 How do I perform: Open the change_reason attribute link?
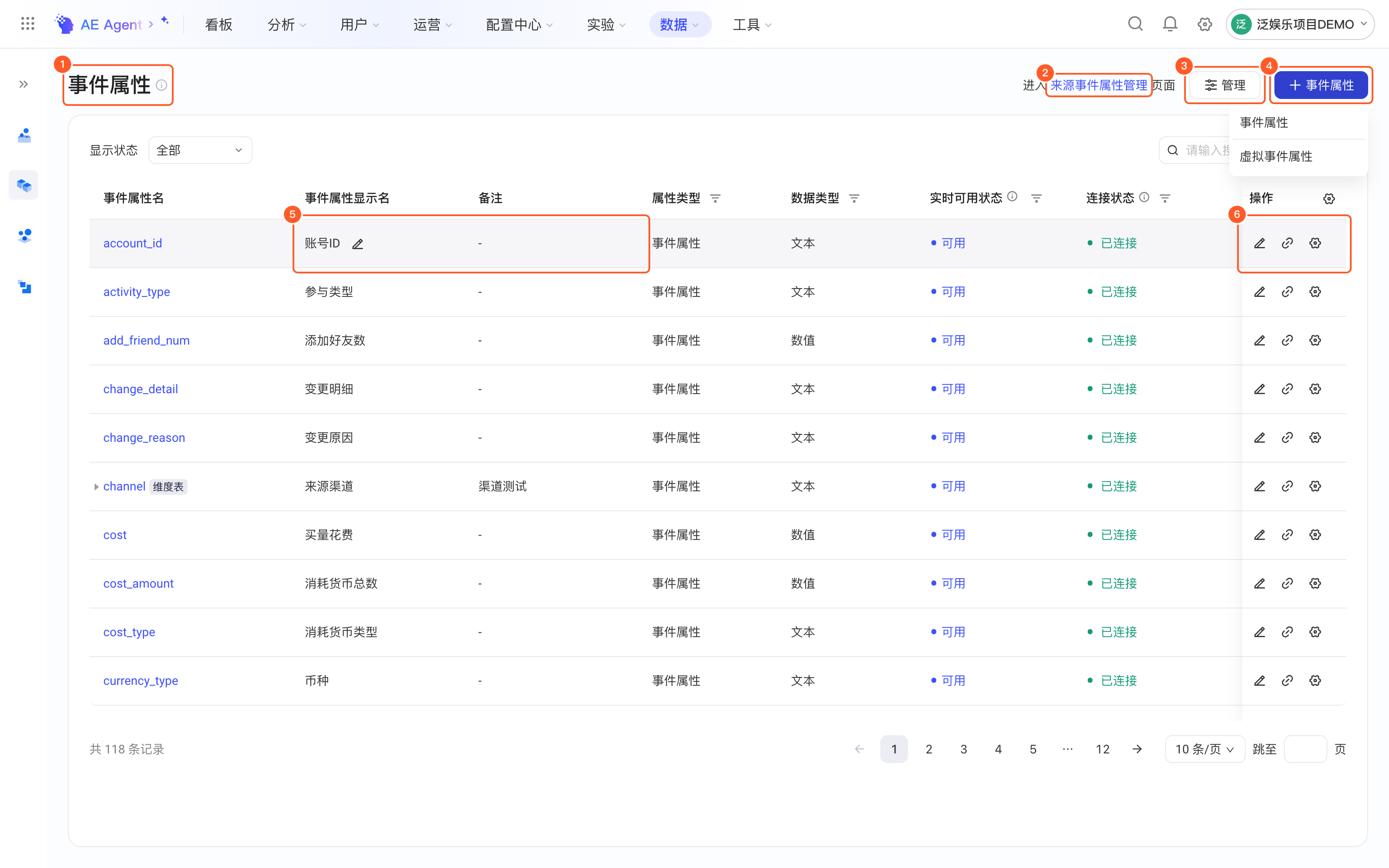point(144,438)
